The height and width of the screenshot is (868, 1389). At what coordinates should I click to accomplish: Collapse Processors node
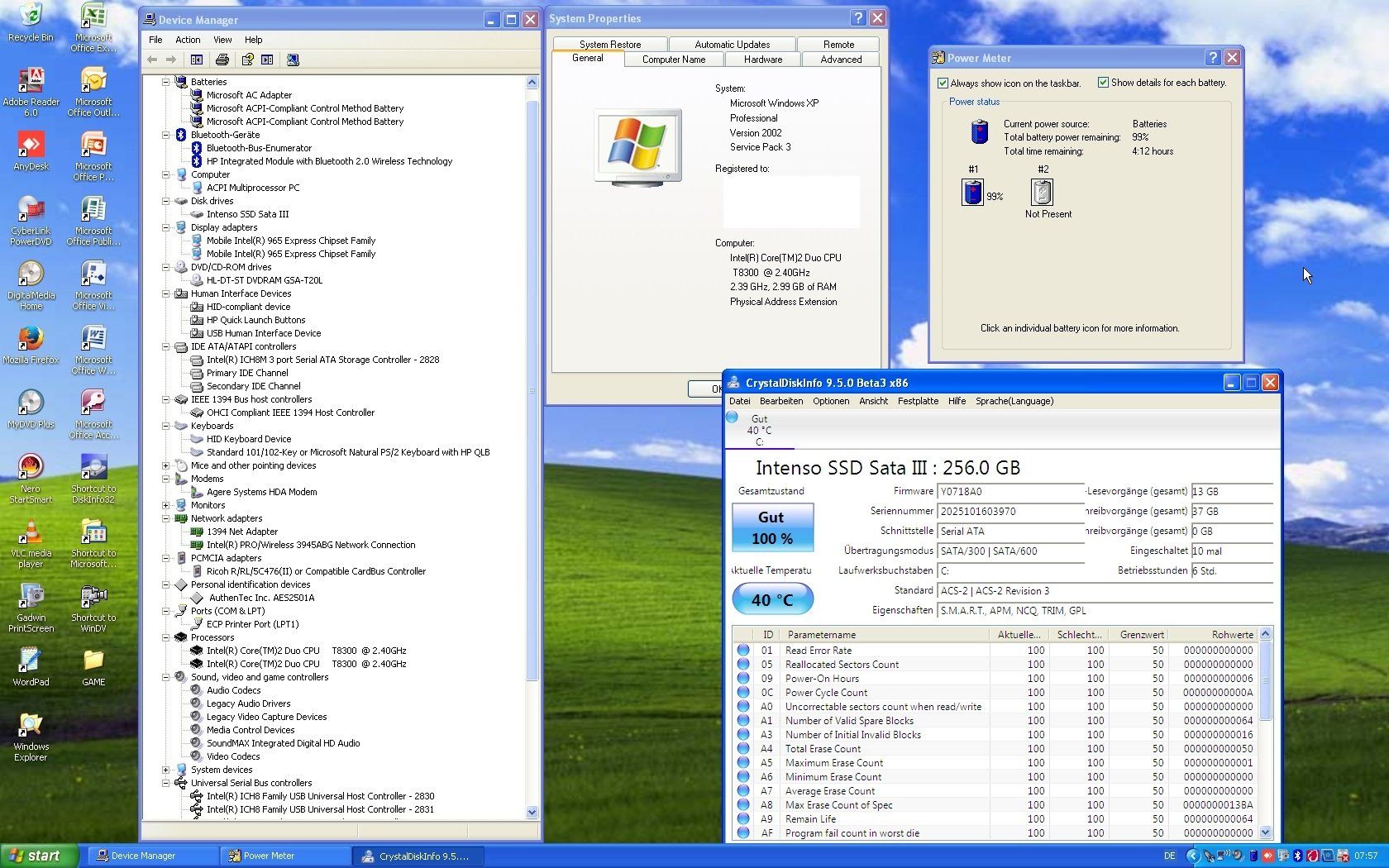coord(166,637)
